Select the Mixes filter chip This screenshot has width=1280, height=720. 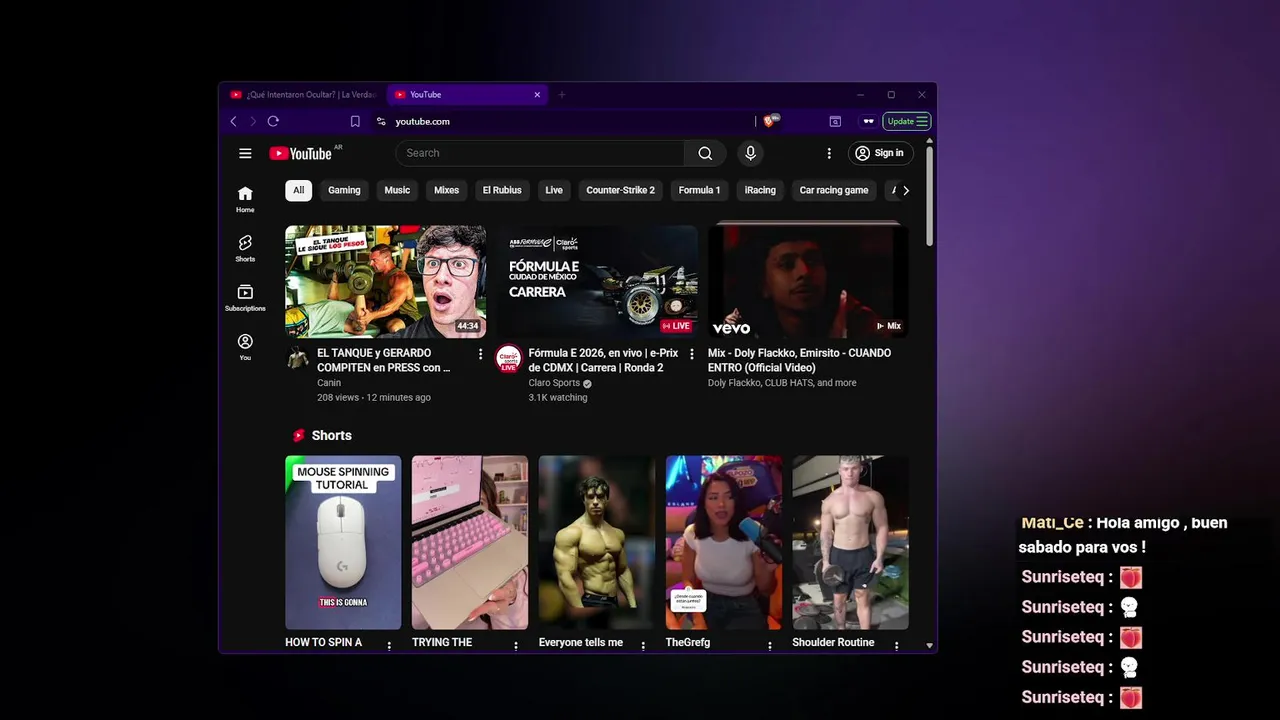coord(446,190)
